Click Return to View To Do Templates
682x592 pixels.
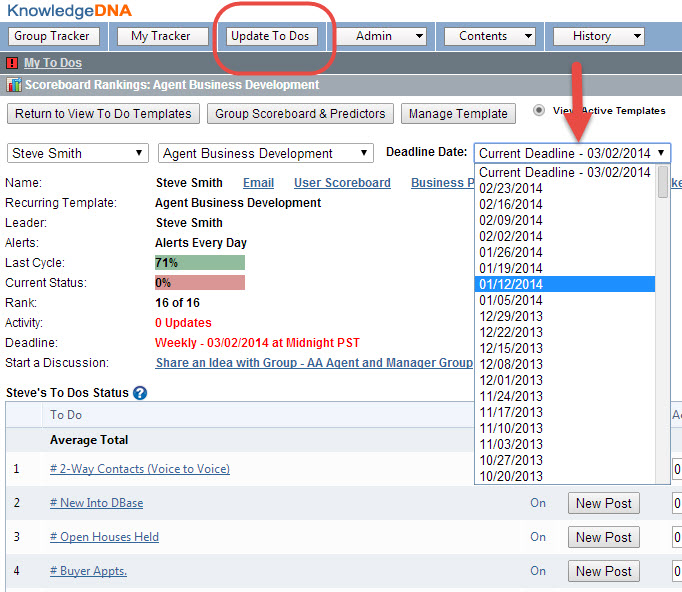coord(103,114)
